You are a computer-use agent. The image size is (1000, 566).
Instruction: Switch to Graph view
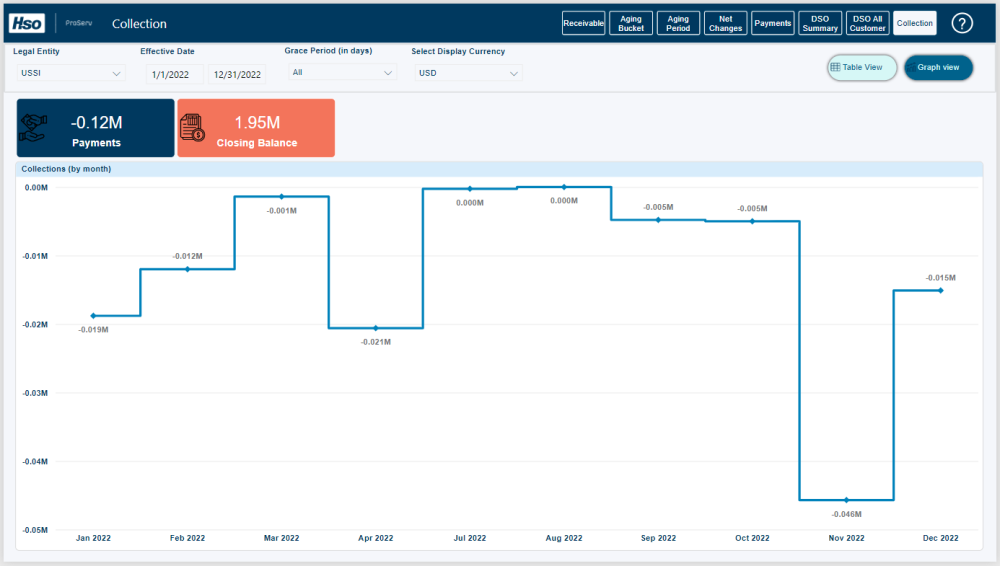click(x=938, y=67)
